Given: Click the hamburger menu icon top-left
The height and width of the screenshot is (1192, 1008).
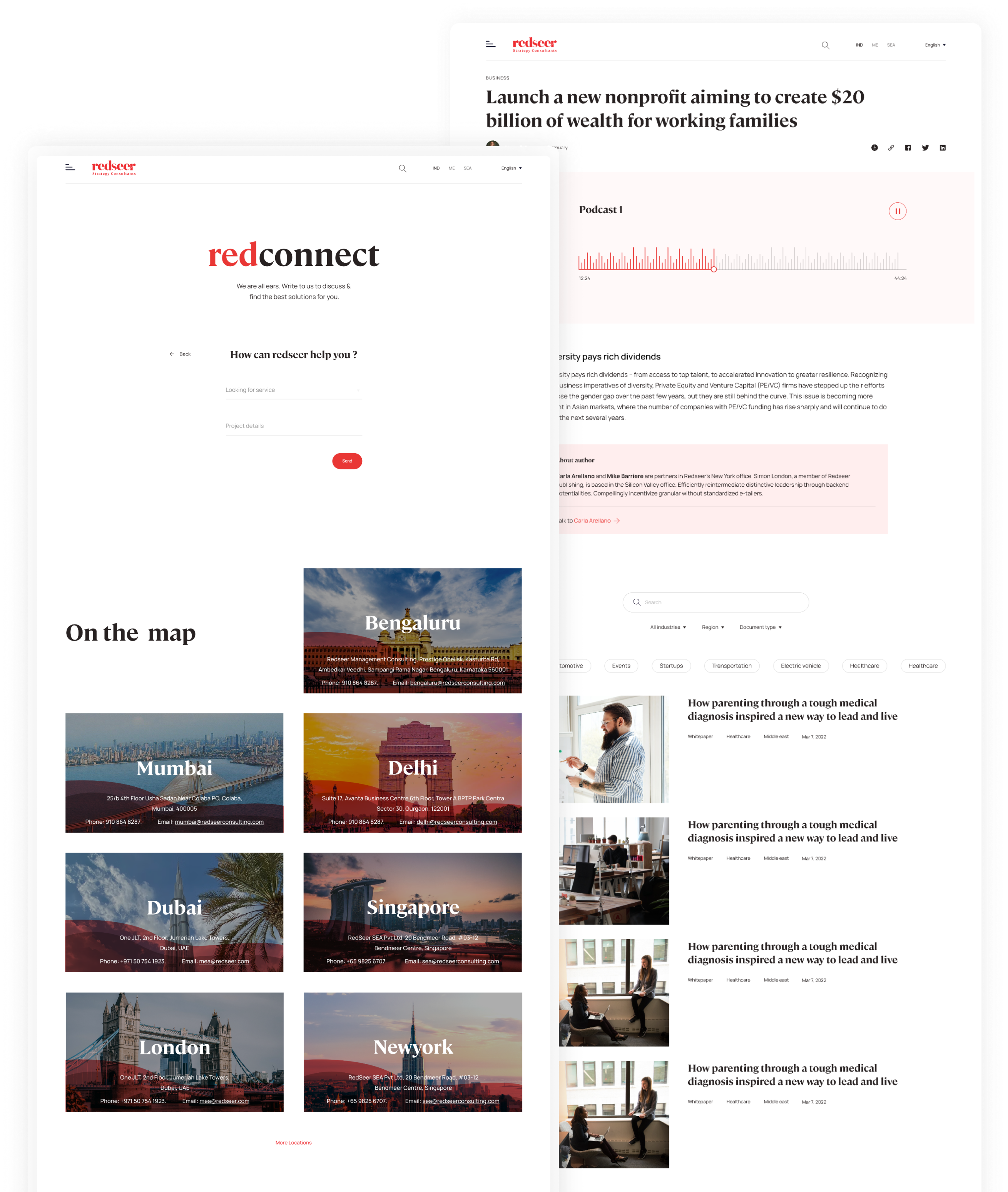Looking at the screenshot, I should pyautogui.click(x=70, y=167).
